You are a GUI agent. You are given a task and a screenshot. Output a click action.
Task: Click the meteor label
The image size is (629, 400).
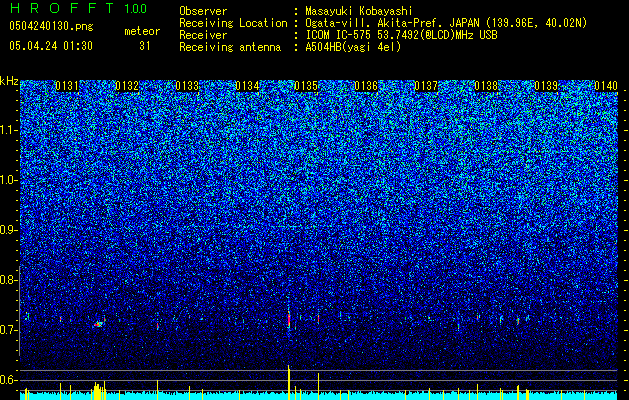142,31
